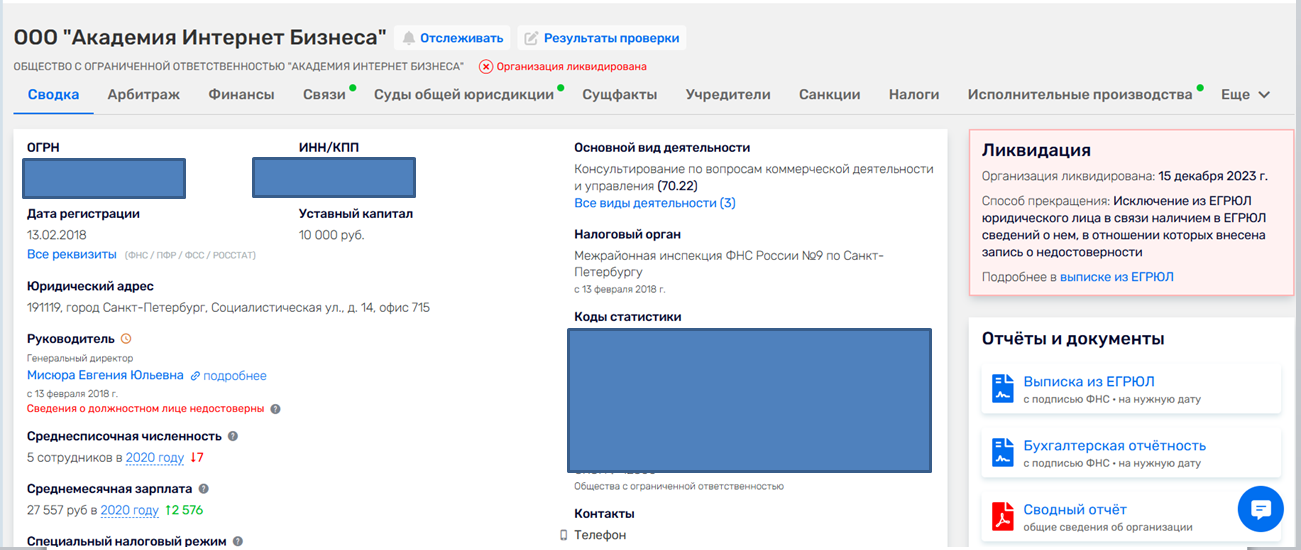Open the Суды общей юрисдикции tab
1301x550 pixels.
[464, 94]
